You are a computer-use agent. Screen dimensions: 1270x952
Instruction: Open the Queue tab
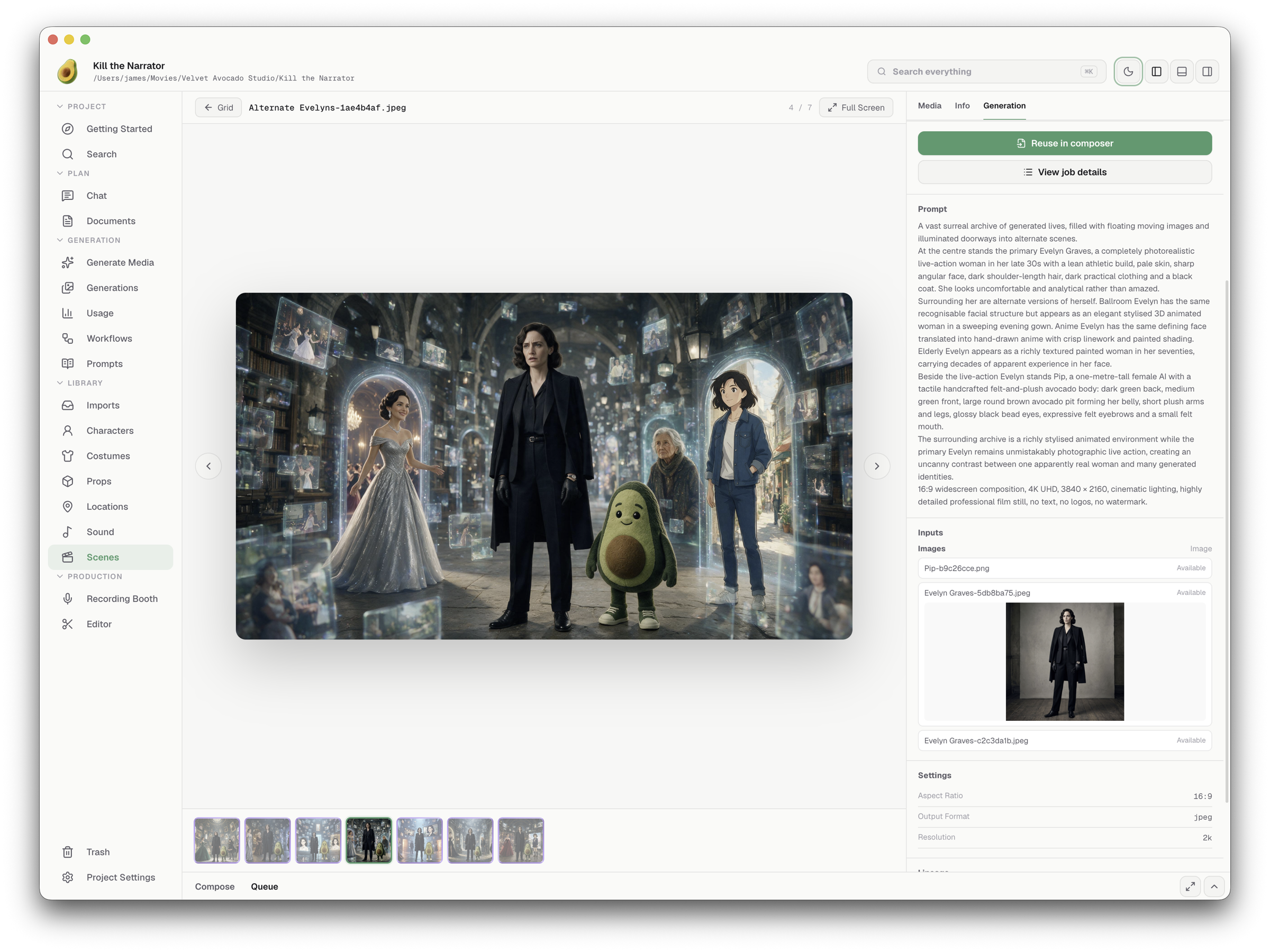click(x=264, y=886)
